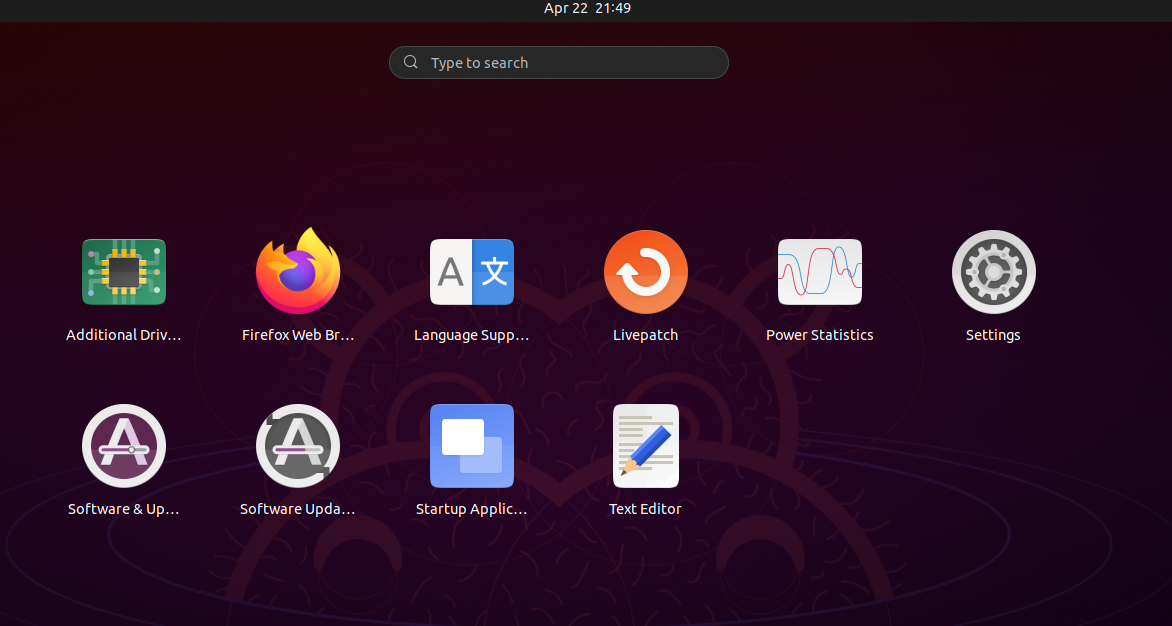Launch Software & Updates
The width and height of the screenshot is (1172, 626).
[x=124, y=446]
